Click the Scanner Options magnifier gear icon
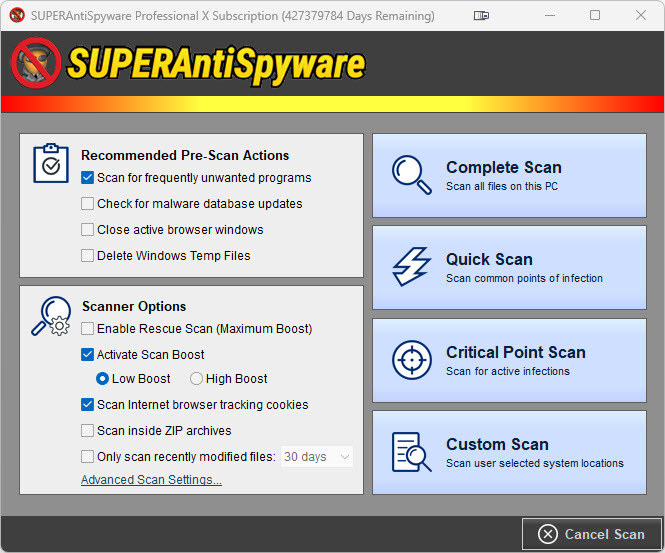This screenshot has width=665, height=553. point(51,316)
